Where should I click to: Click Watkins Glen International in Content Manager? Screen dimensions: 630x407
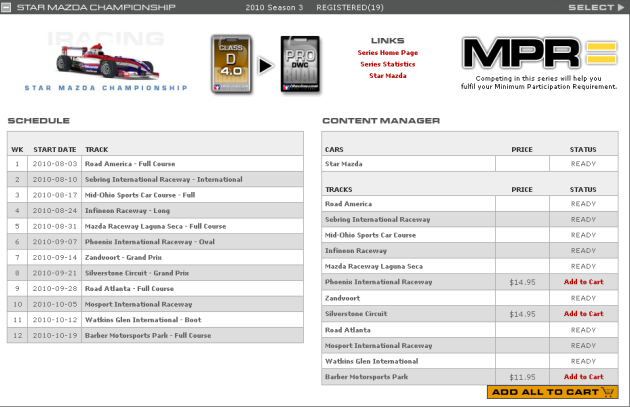371,361
